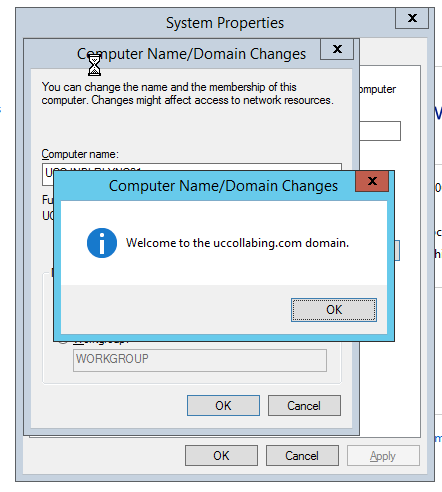Viewport: 442px width, 492px height.
Task: Click the System Properties title bar
Action: coord(225,23)
